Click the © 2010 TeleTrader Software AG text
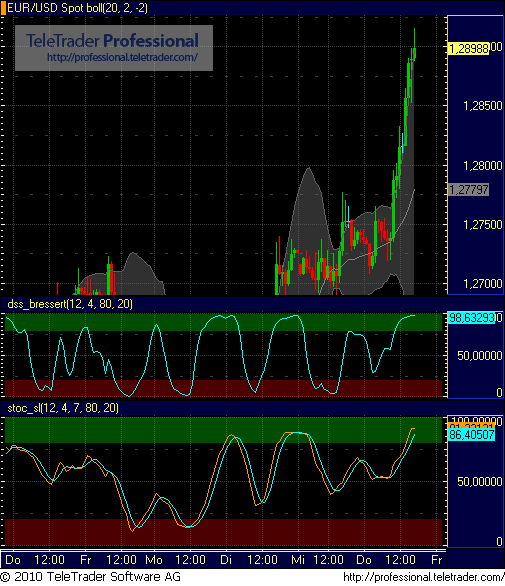 (x=91, y=577)
